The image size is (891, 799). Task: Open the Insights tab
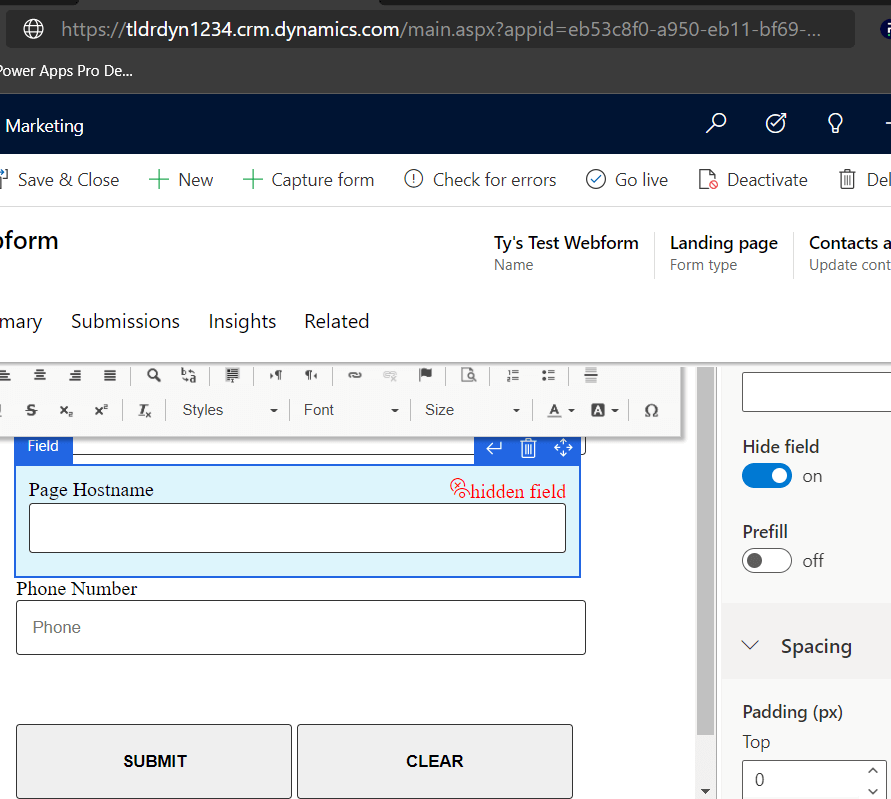(242, 321)
